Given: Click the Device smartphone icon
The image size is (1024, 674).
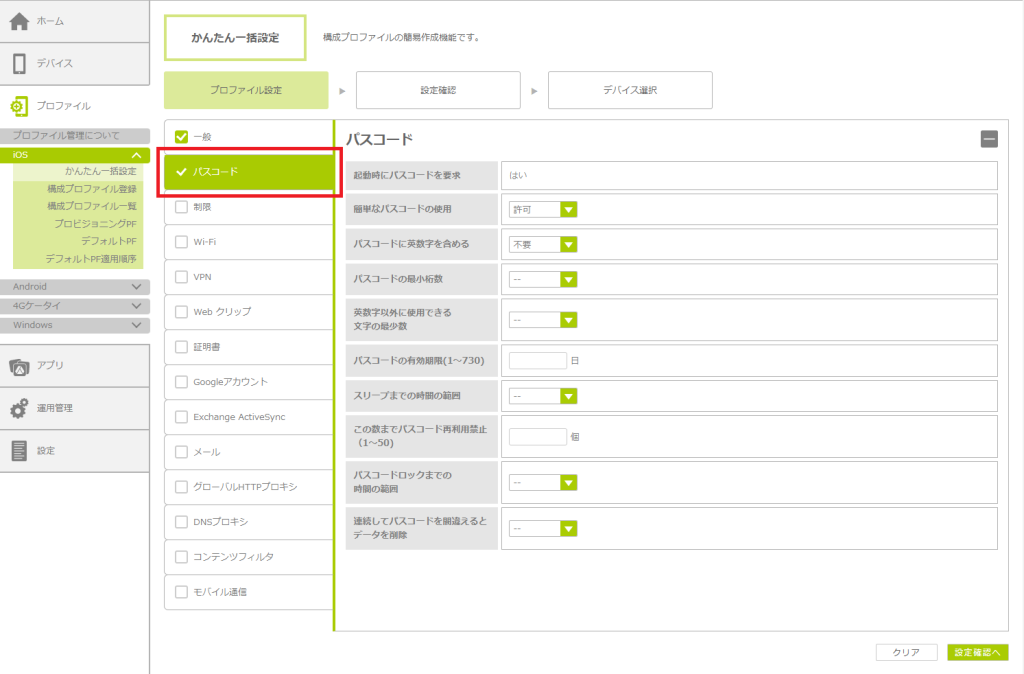Looking at the screenshot, I should 19,64.
